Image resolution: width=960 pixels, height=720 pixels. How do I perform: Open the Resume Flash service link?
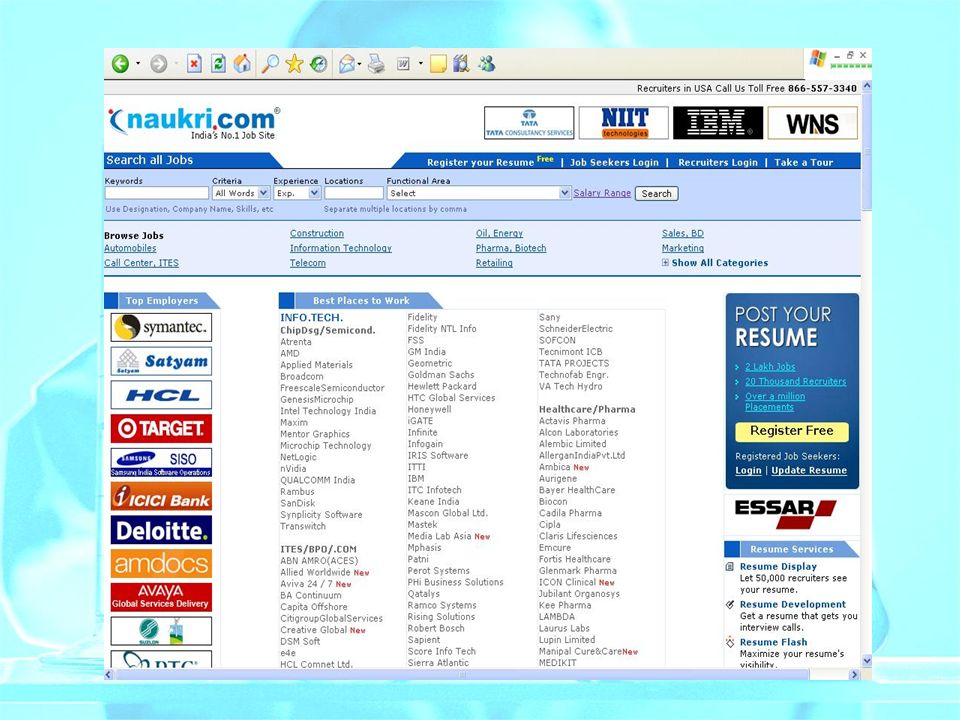click(x=773, y=642)
